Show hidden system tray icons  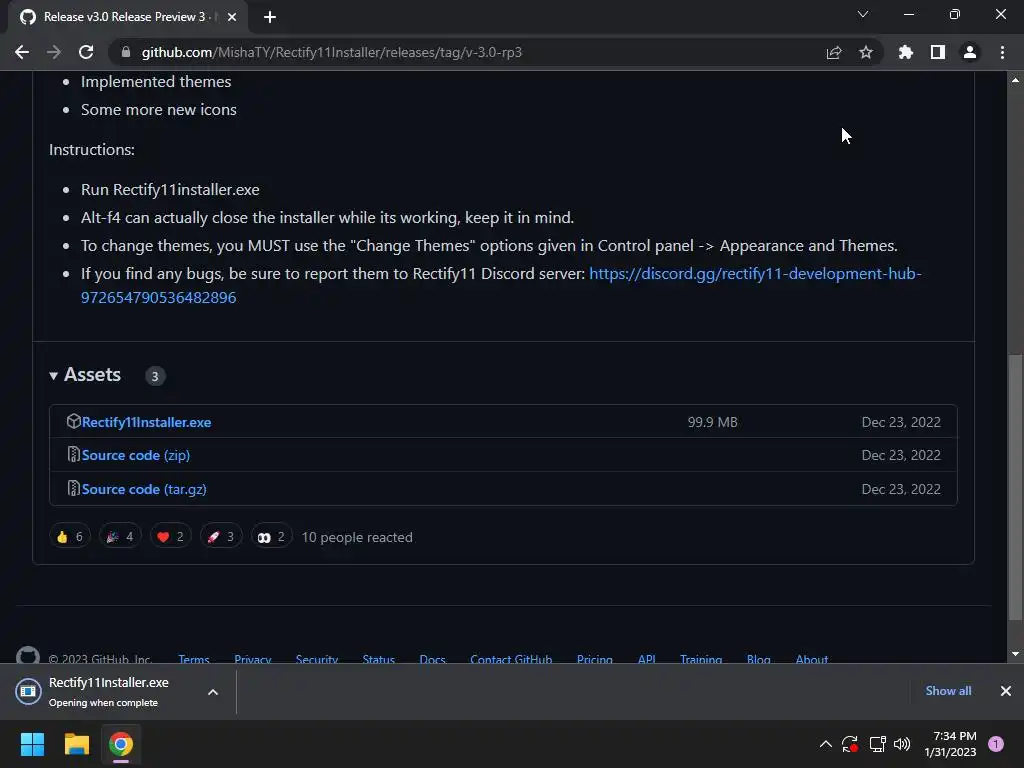(x=825, y=744)
